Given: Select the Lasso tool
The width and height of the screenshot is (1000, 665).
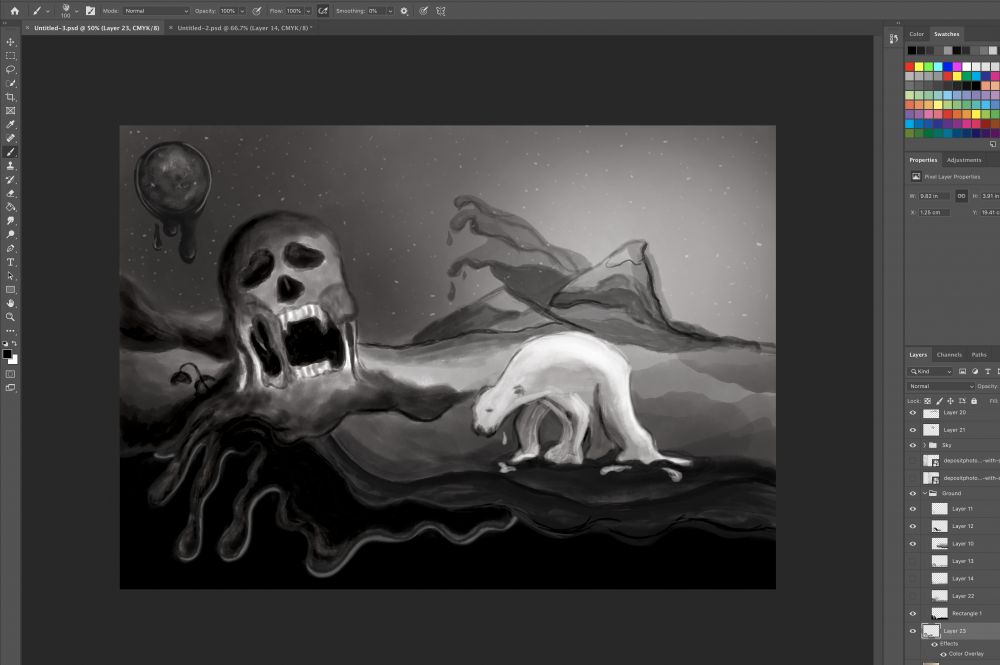Looking at the screenshot, I should pyautogui.click(x=11, y=70).
